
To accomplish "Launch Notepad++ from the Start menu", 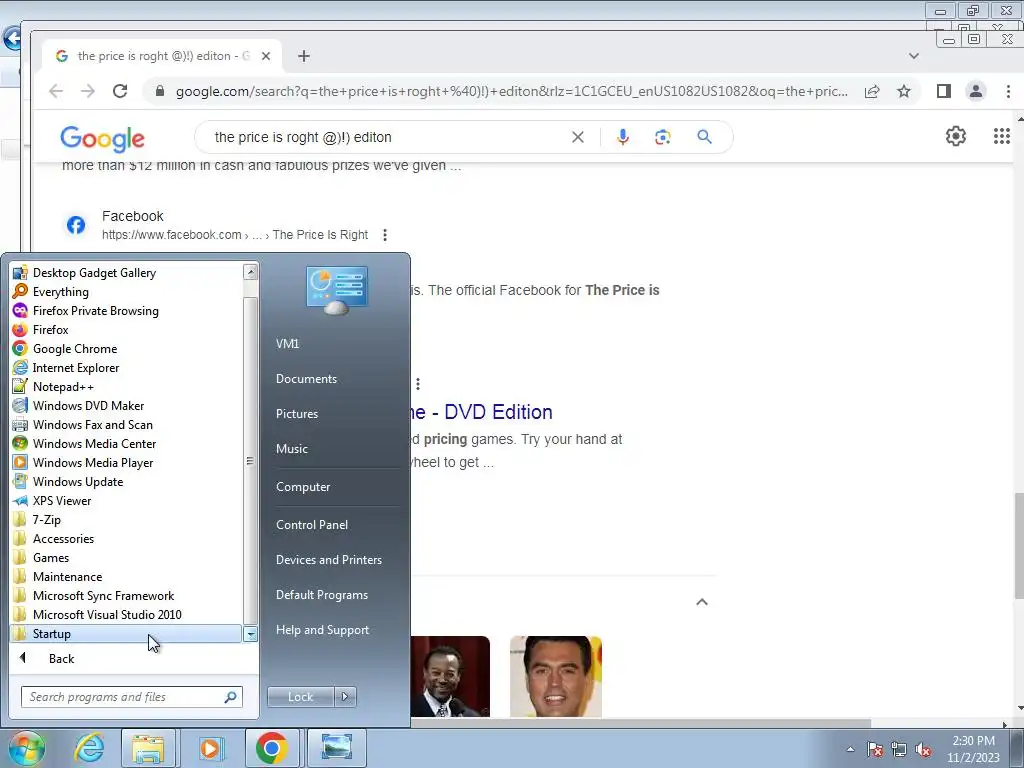I will click(127, 387).
